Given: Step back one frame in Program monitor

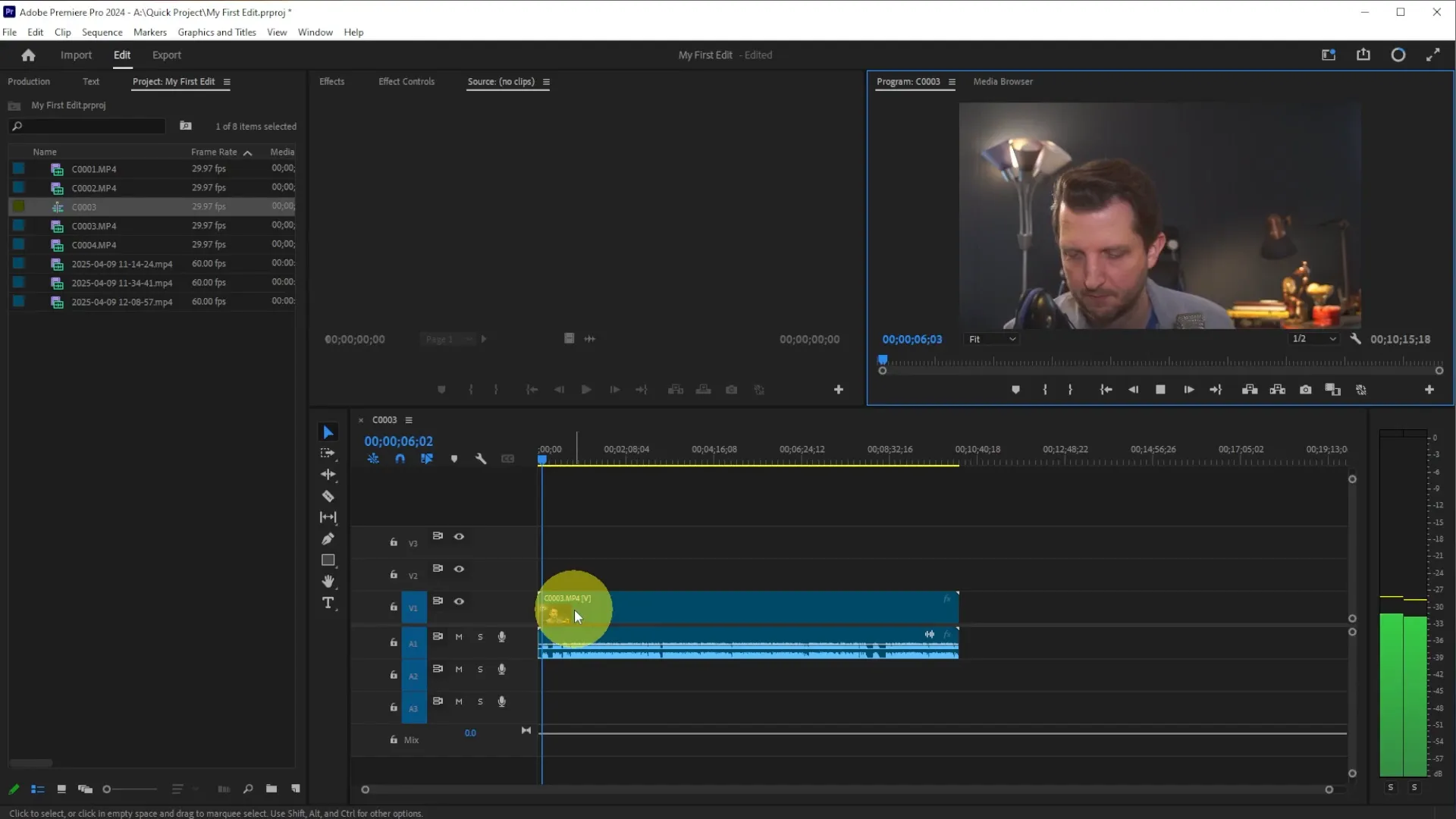Looking at the screenshot, I should point(1133,390).
